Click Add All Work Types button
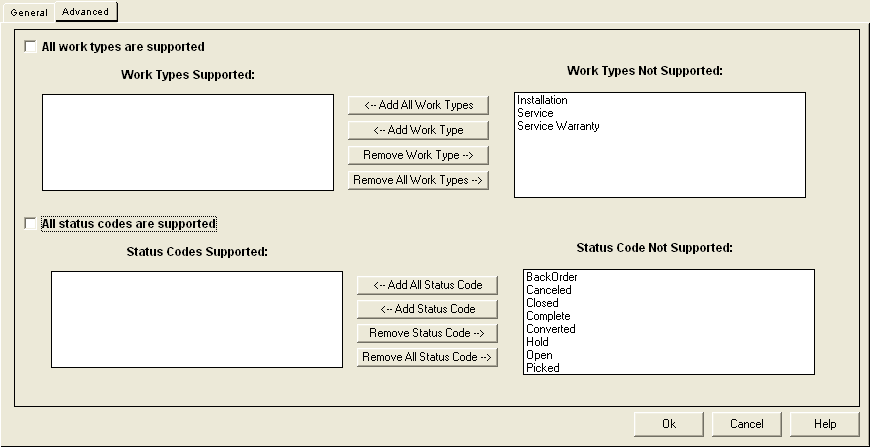 tap(418, 105)
